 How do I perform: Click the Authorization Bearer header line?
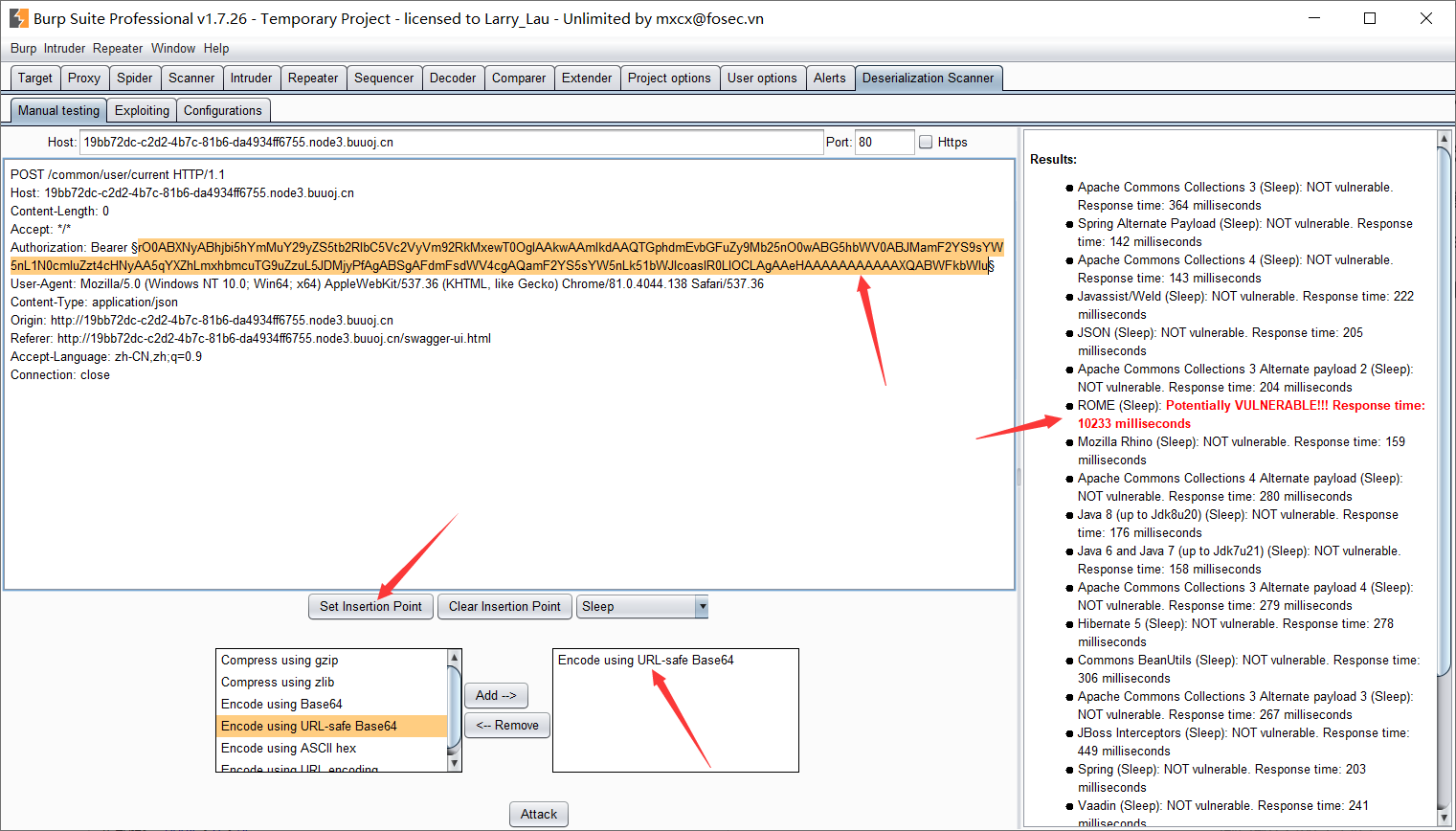[507, 257]
